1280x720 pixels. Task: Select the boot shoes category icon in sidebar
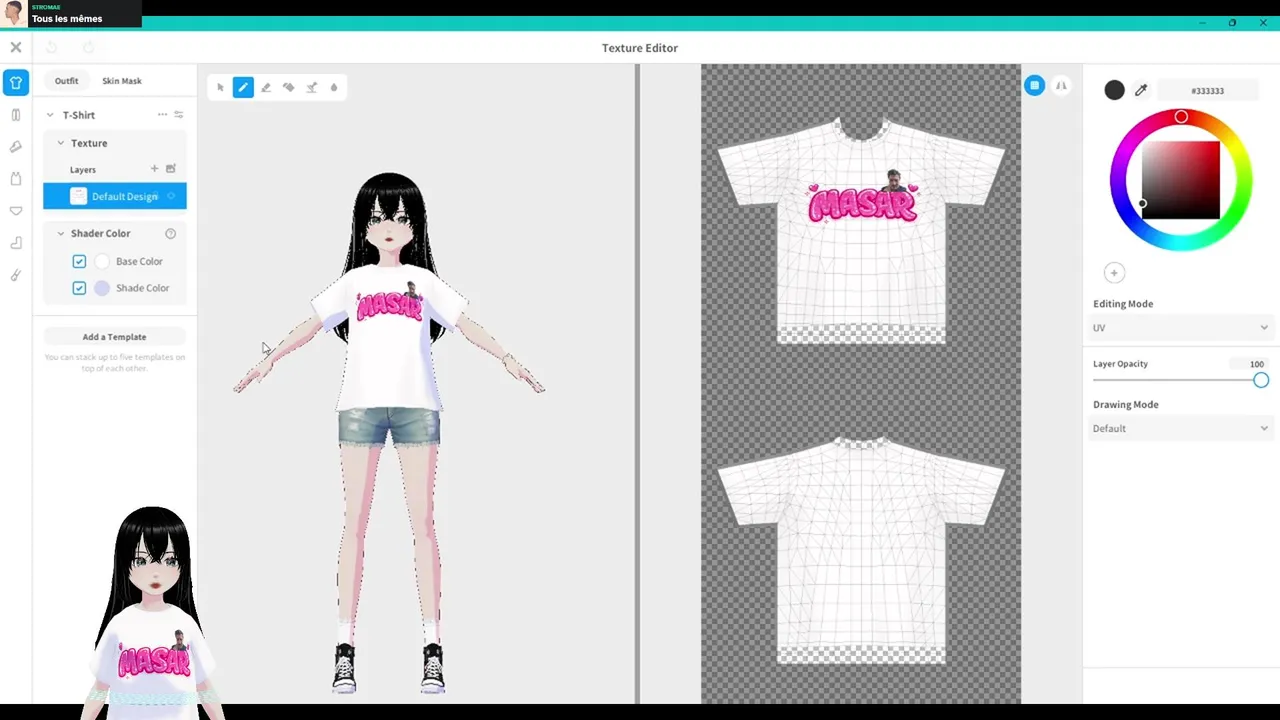(16, 243)
